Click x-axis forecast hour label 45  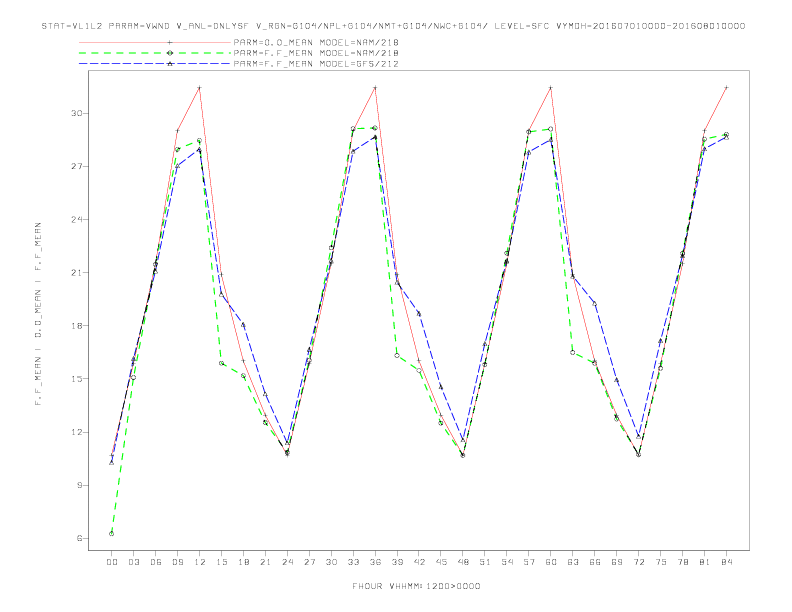pos(441,562)
